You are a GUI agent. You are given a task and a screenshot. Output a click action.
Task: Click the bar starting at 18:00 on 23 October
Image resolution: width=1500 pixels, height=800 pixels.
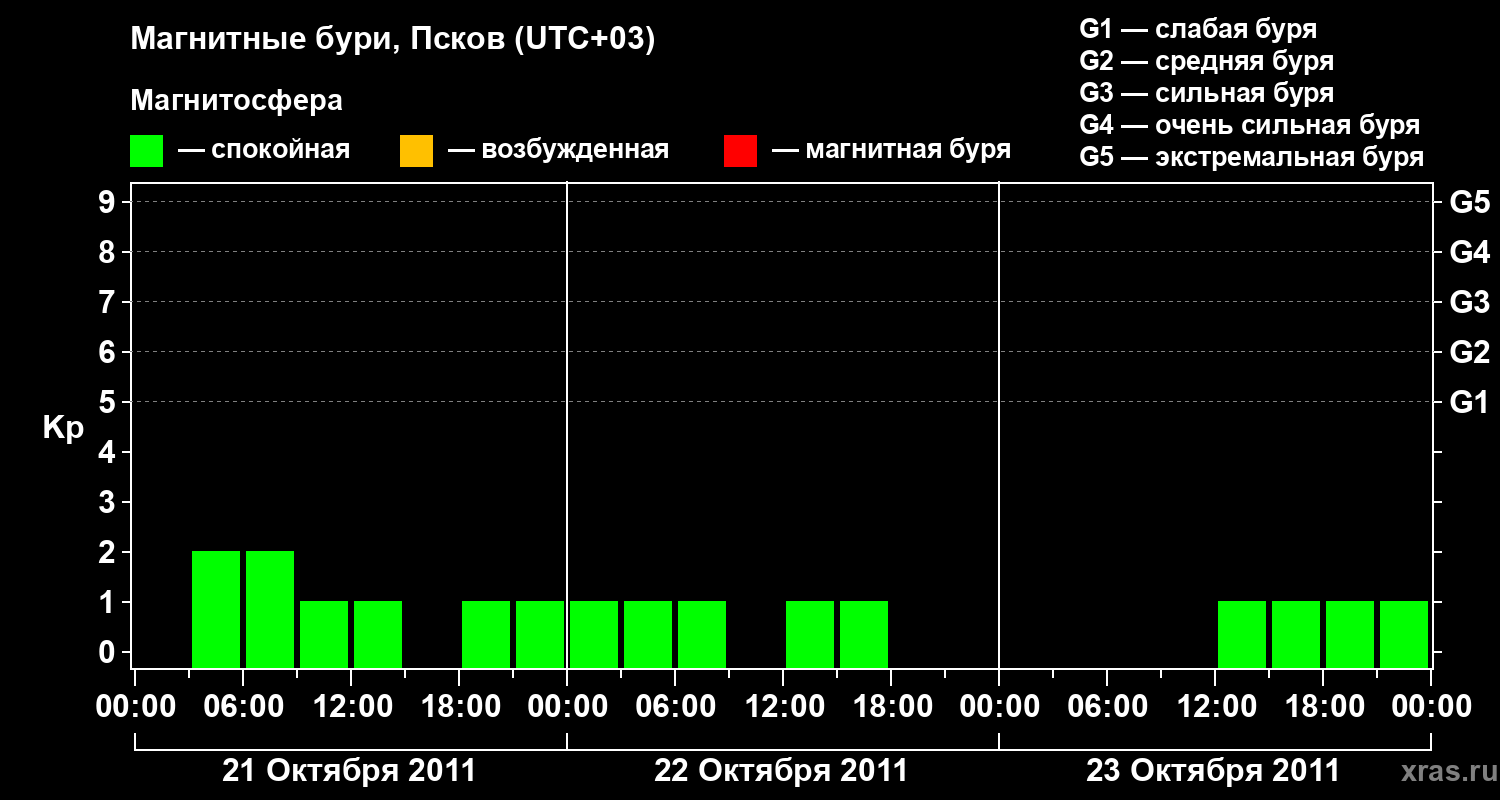(x=1350, y=634)
